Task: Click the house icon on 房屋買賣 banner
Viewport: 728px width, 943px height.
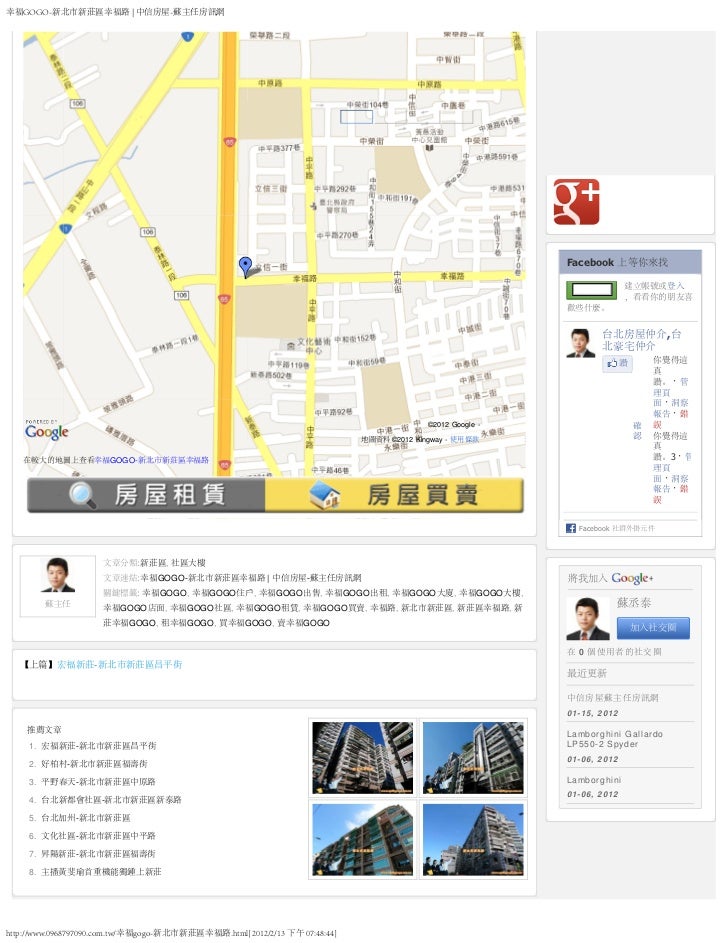Action: pyautogui.click(x=325, y=496)
